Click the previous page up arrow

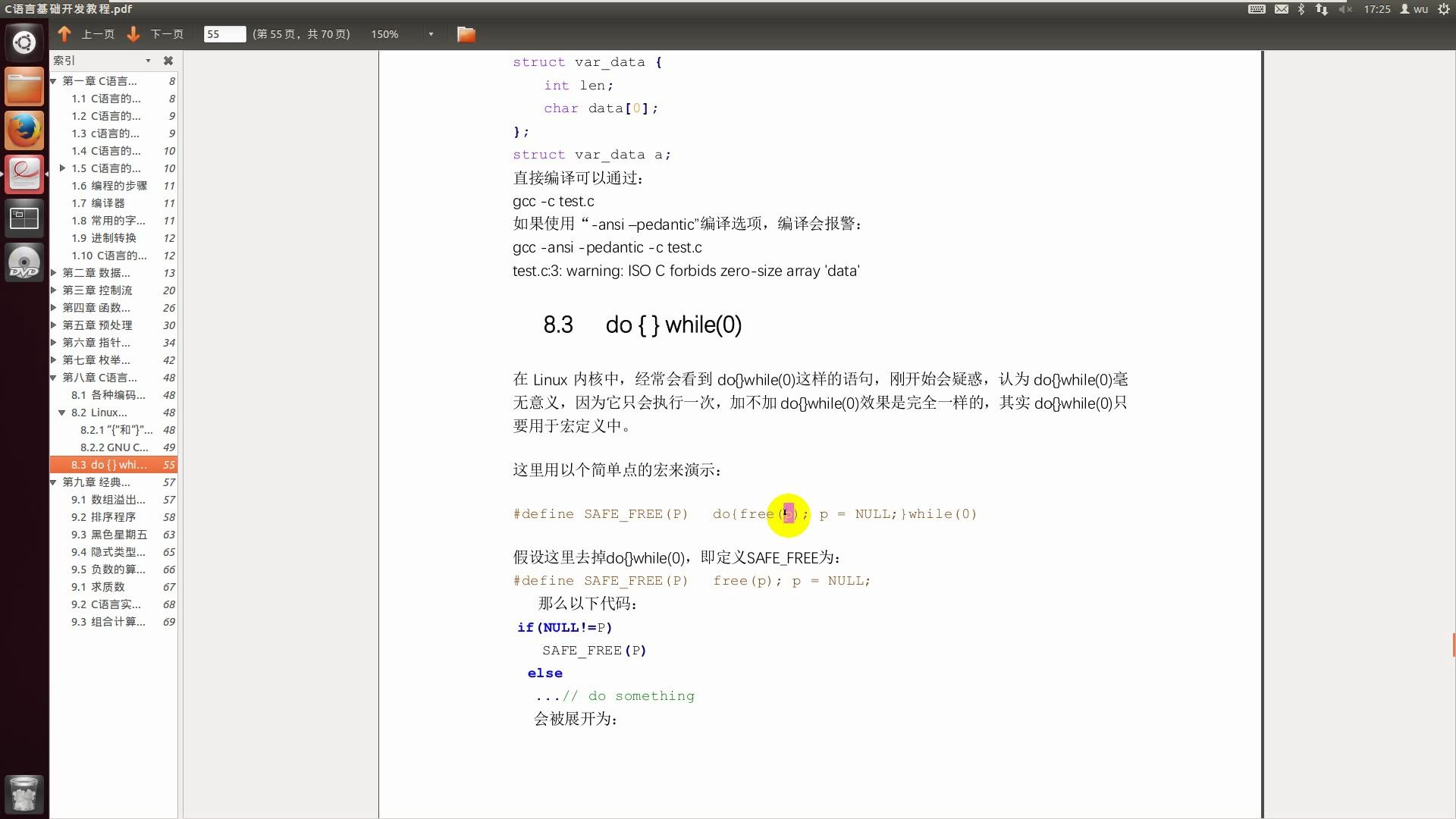pyautogui.click(x=65, y=34)
